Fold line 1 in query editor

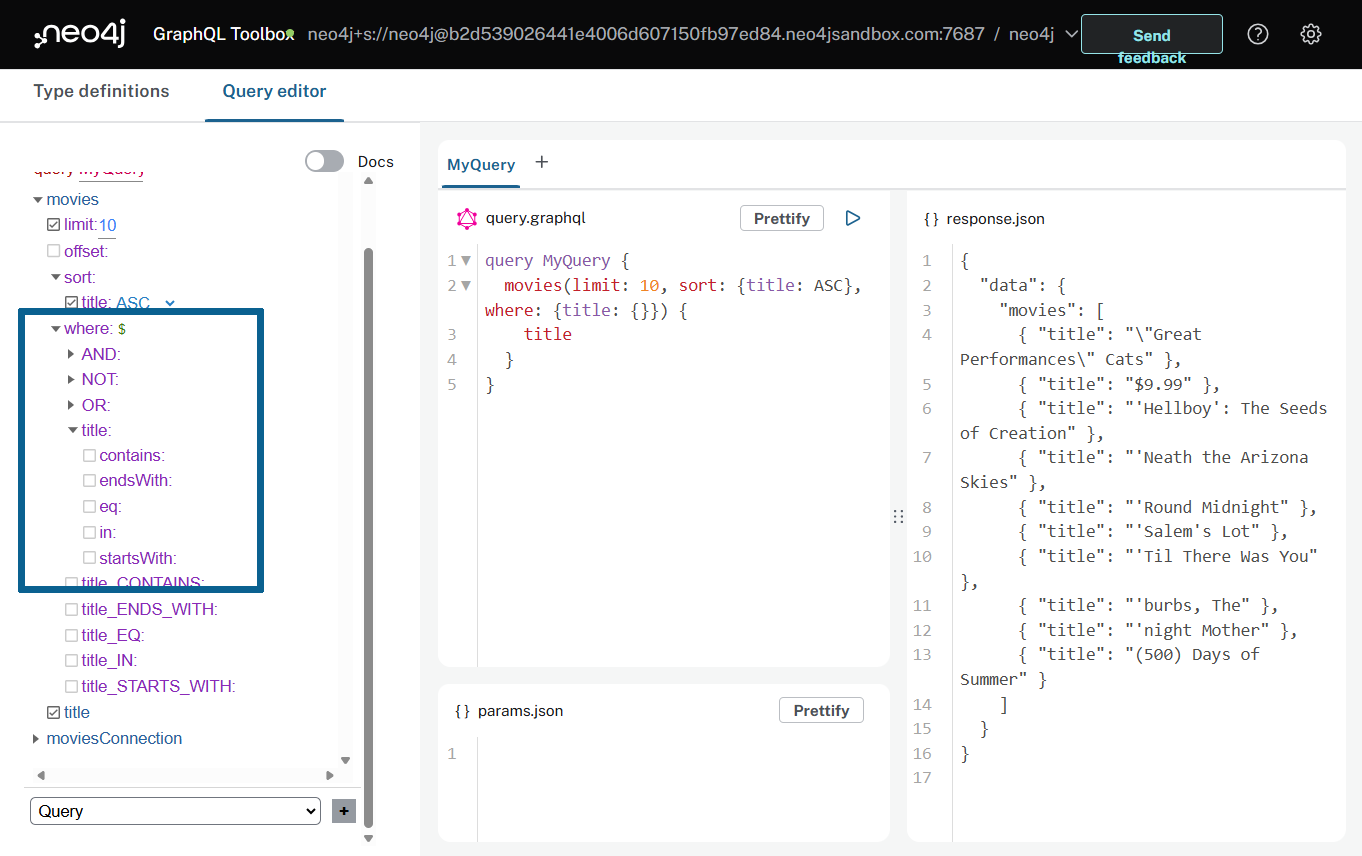pos(466,261)
